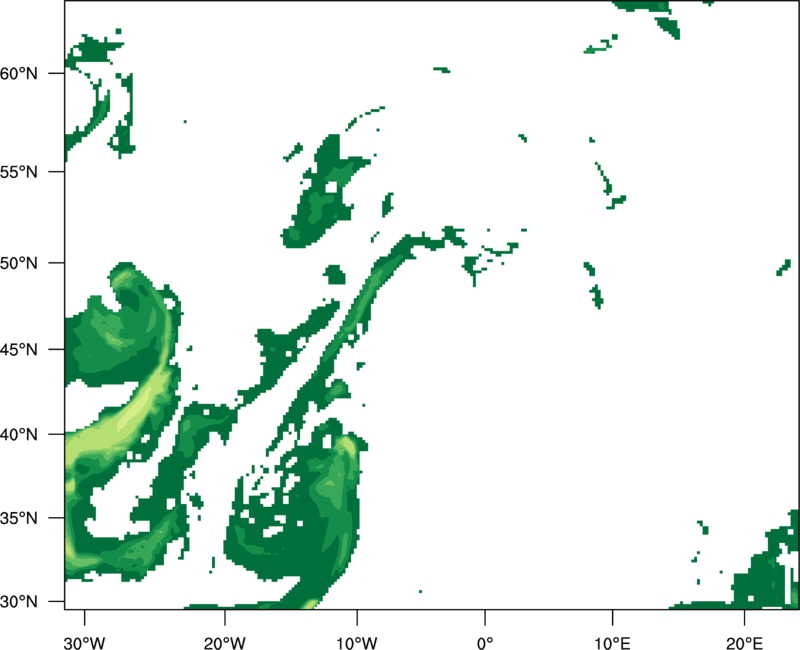Click the 10°E longitude label
The image size is (800, 650).
pyautogui.click(x=612, y=643)
